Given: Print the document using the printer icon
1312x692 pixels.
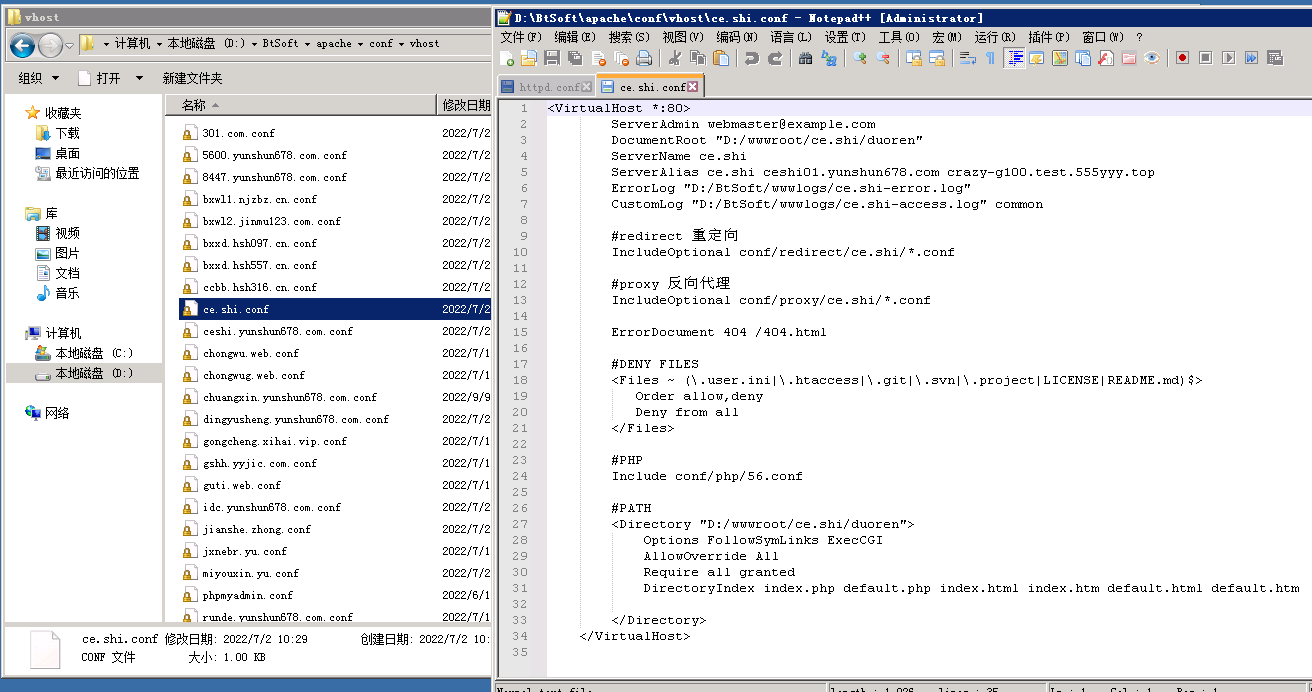Looking at the screenshot, I should (x=644, y=58).
